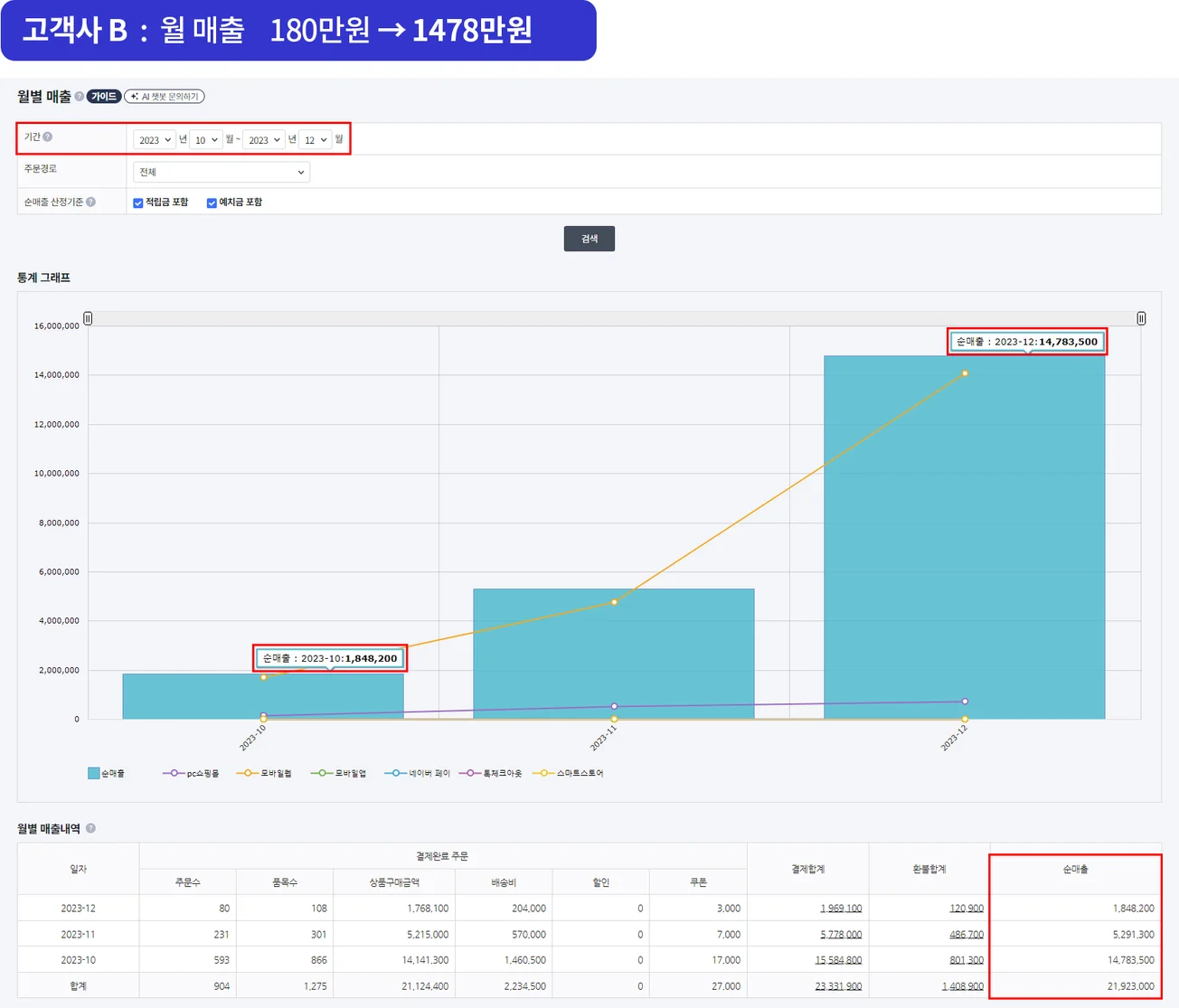Screen dimensions: 1179x1008
Task: Toggle 순매출 bar legend swatch
Action: 93,773
